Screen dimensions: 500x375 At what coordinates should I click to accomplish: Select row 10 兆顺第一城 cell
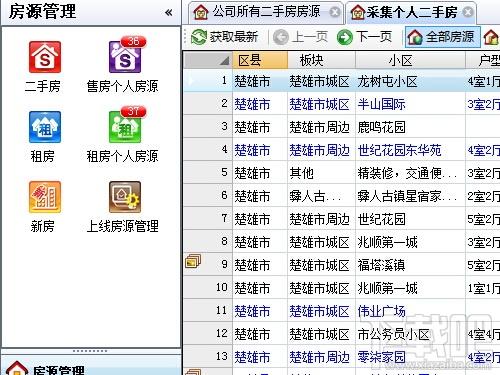410,288
